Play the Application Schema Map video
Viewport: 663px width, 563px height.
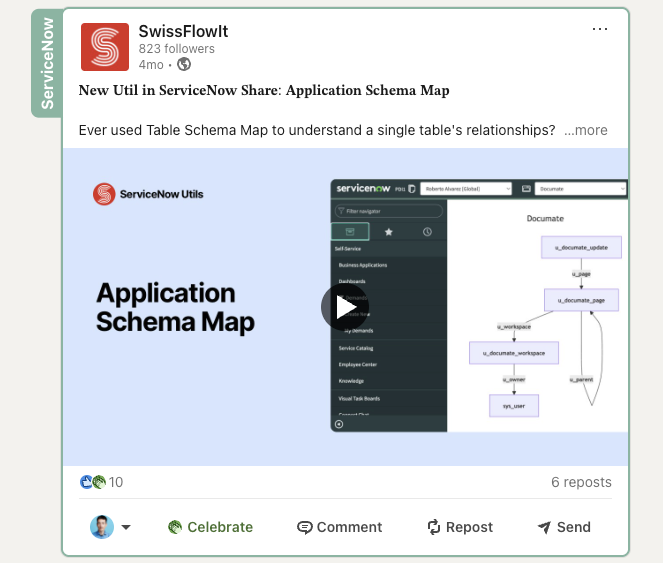coord(345,307)
